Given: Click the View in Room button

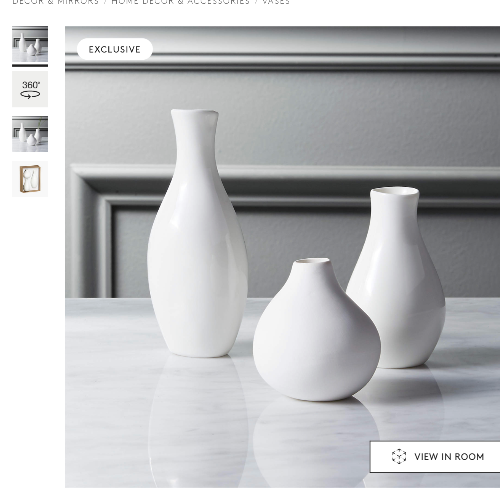Looking at the screenshot, I should pyautogui.click(x=435, y=457).
